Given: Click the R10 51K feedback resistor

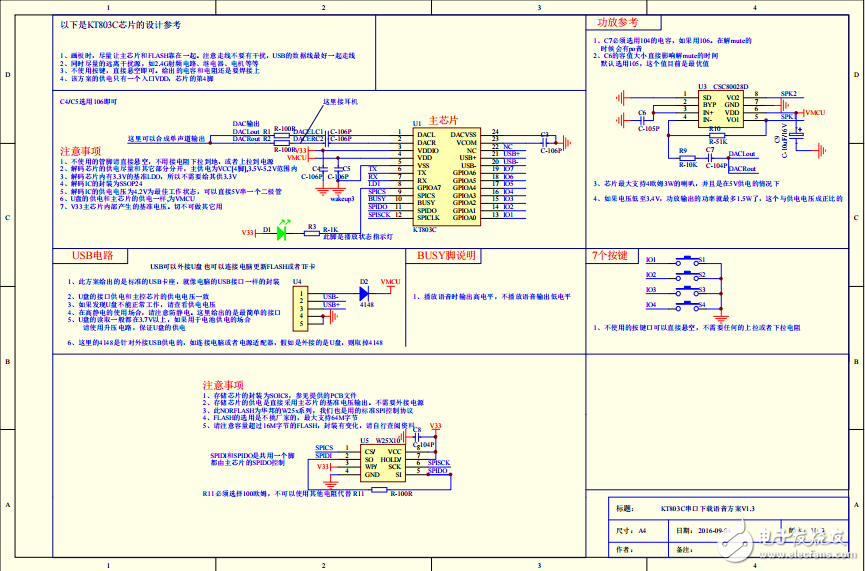Looking at the screenshot, I should [716, 135].
